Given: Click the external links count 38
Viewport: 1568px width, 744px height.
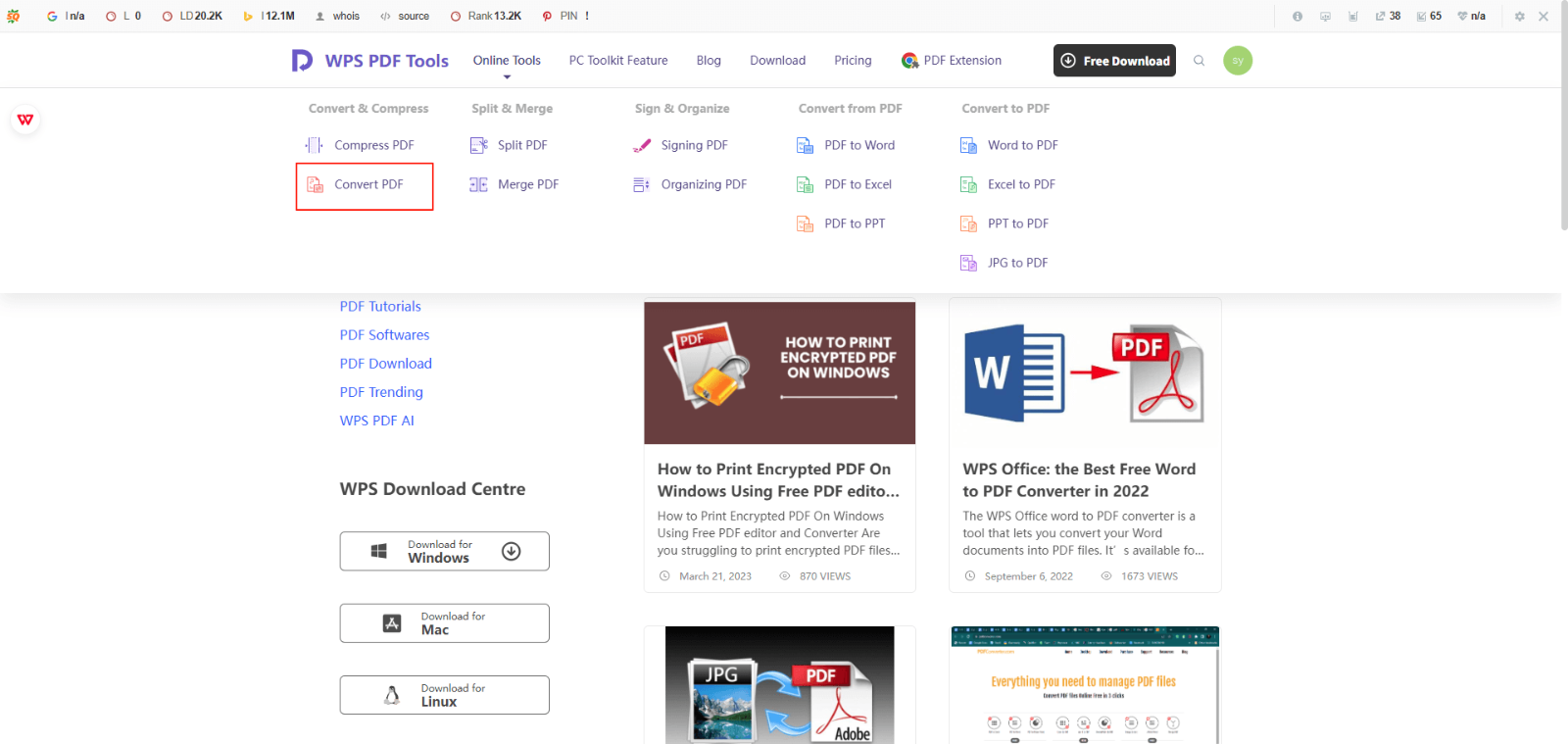Looking at the screenshot, I should pos(1388,16).
